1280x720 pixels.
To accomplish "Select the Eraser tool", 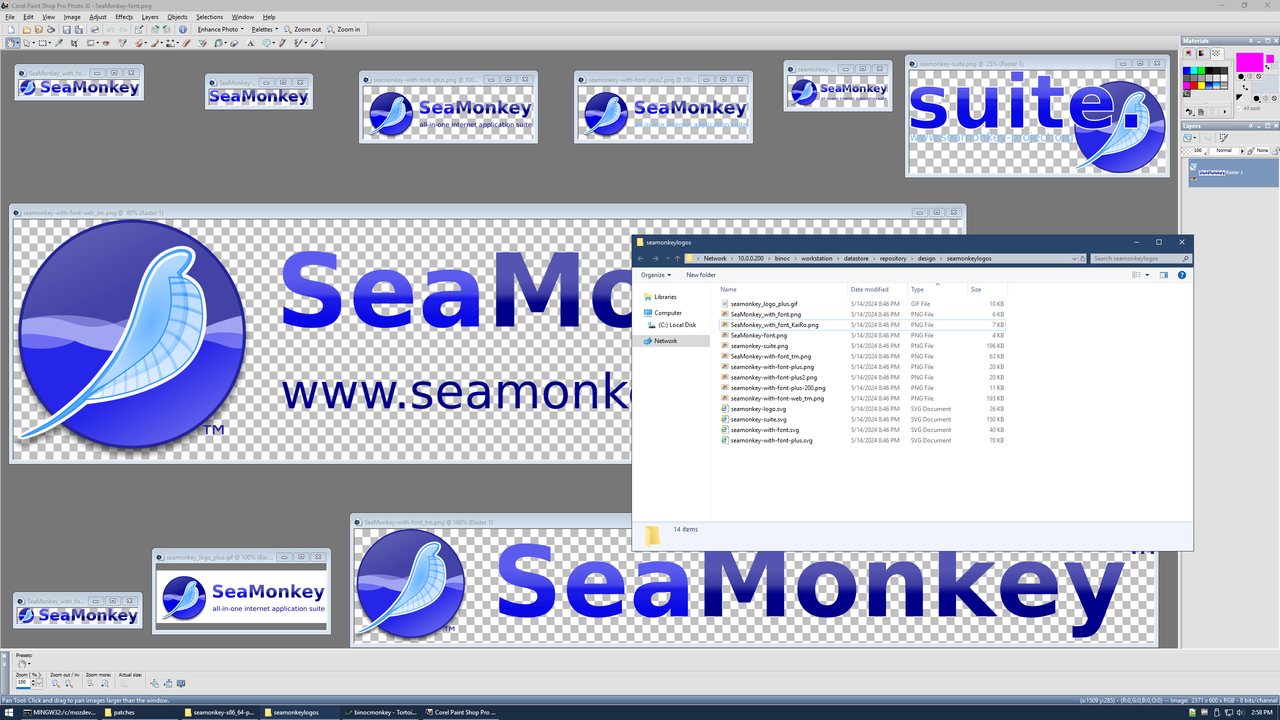I will coord(186,43).
